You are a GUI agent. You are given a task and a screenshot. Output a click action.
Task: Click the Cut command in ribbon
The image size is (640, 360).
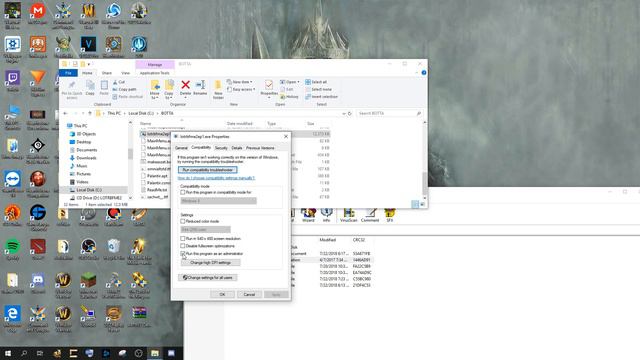(119, 82)
